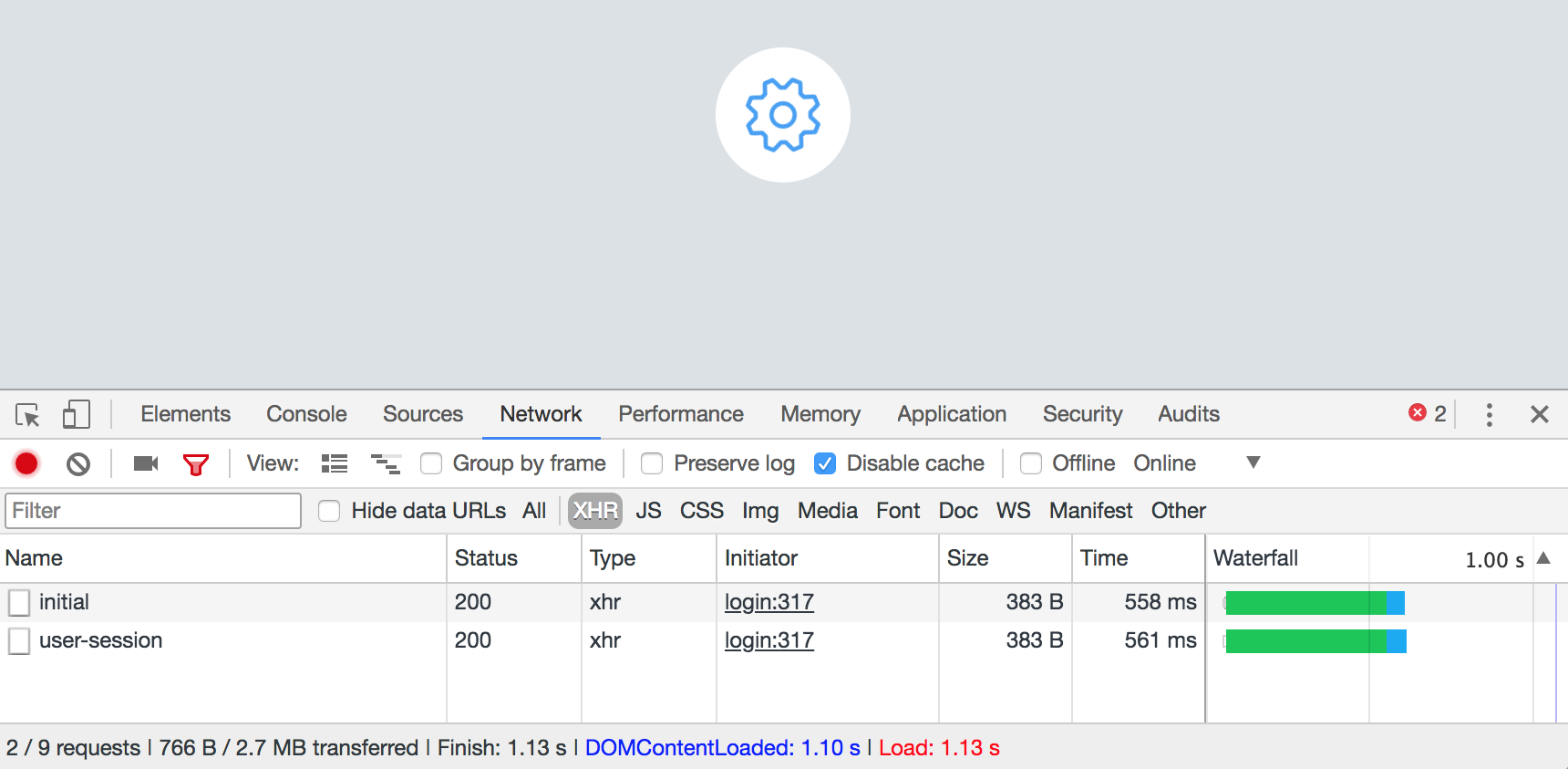The height and width of the screenshot is (769, 1568).
Task: Filter requests by Img
Action: tap(760, 511)
